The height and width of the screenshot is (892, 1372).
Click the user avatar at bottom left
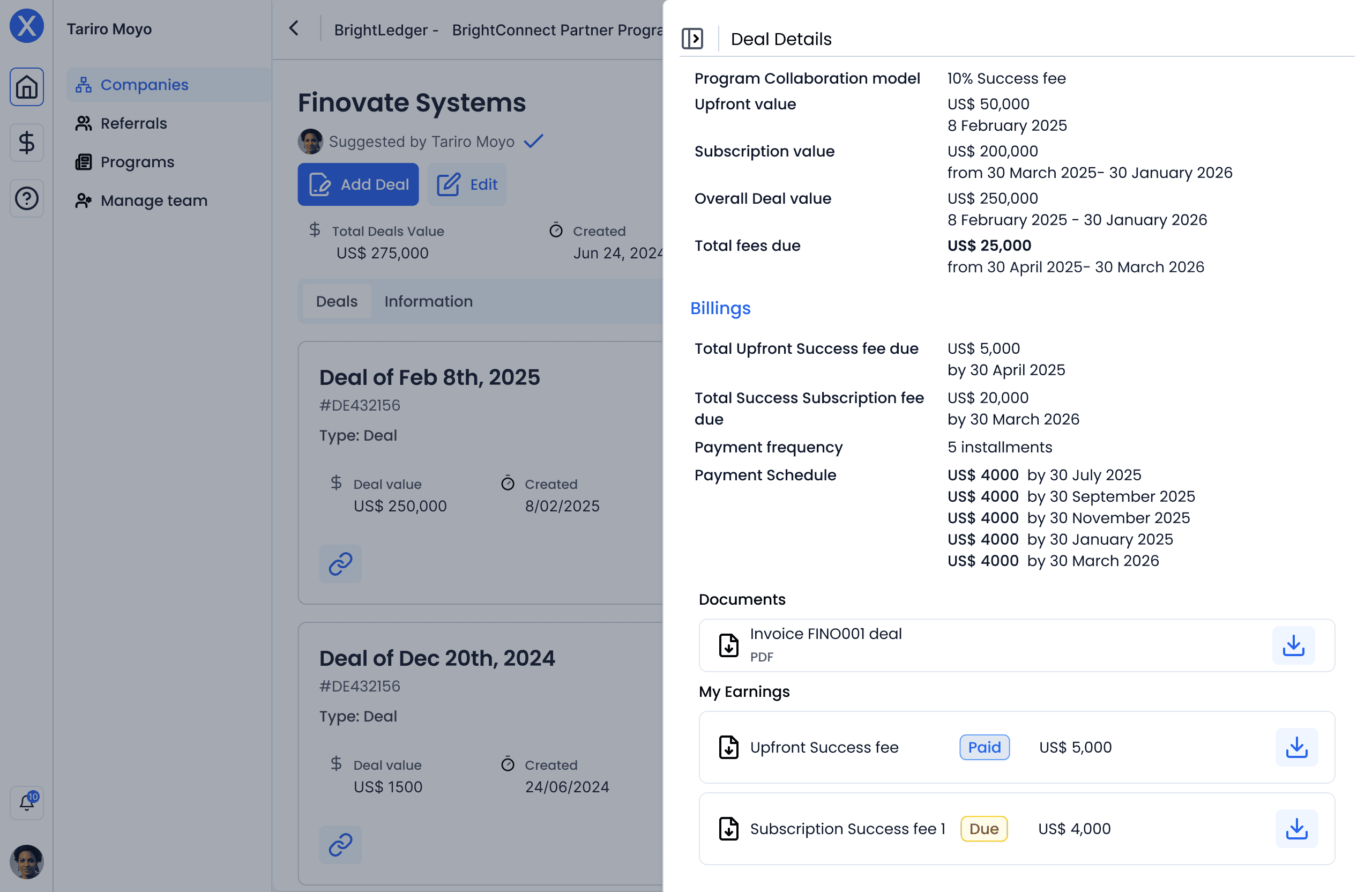(x=26, y=861)
